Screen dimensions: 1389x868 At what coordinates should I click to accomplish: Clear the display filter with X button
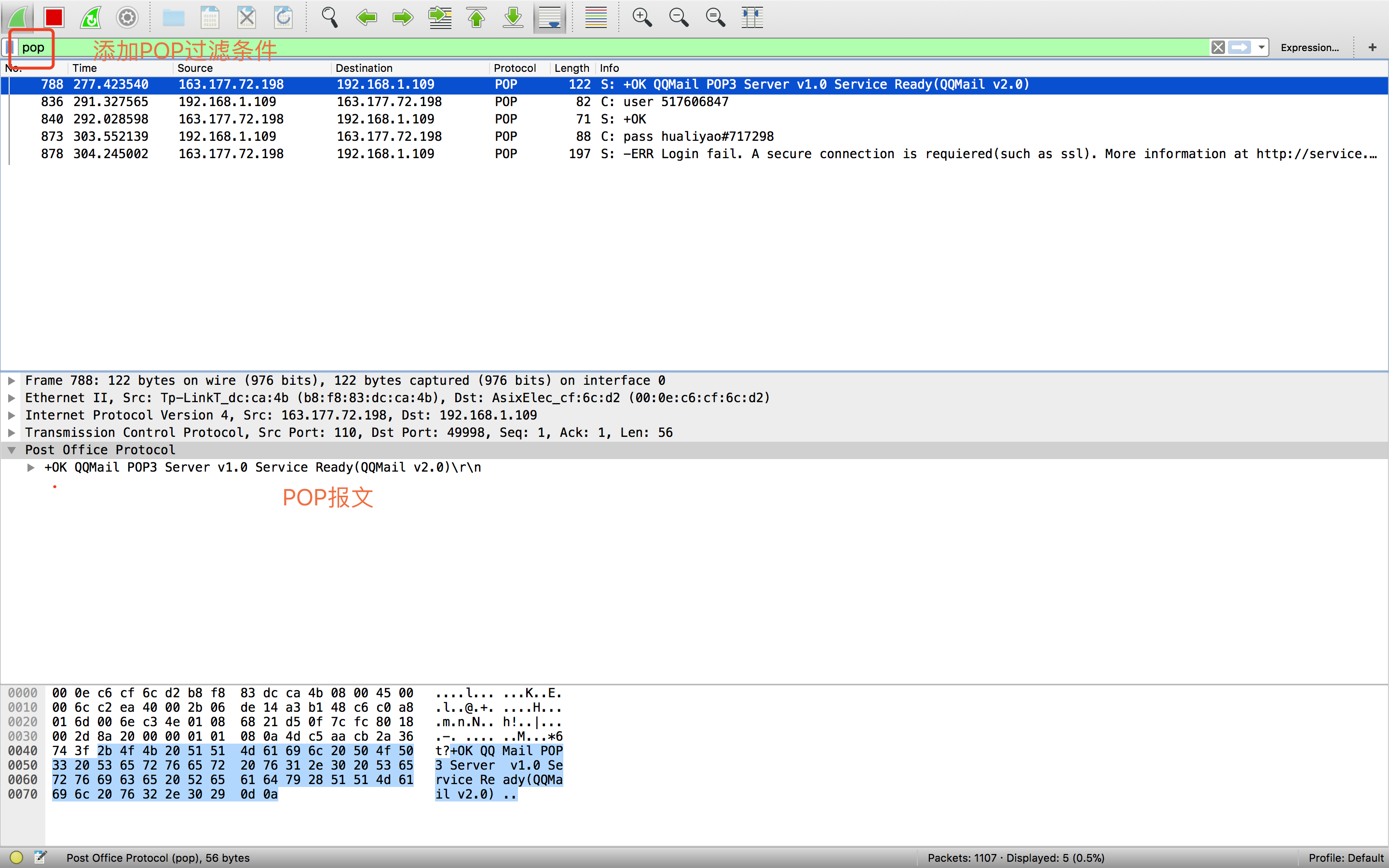pyautogui.click(x=1218, y=47)
